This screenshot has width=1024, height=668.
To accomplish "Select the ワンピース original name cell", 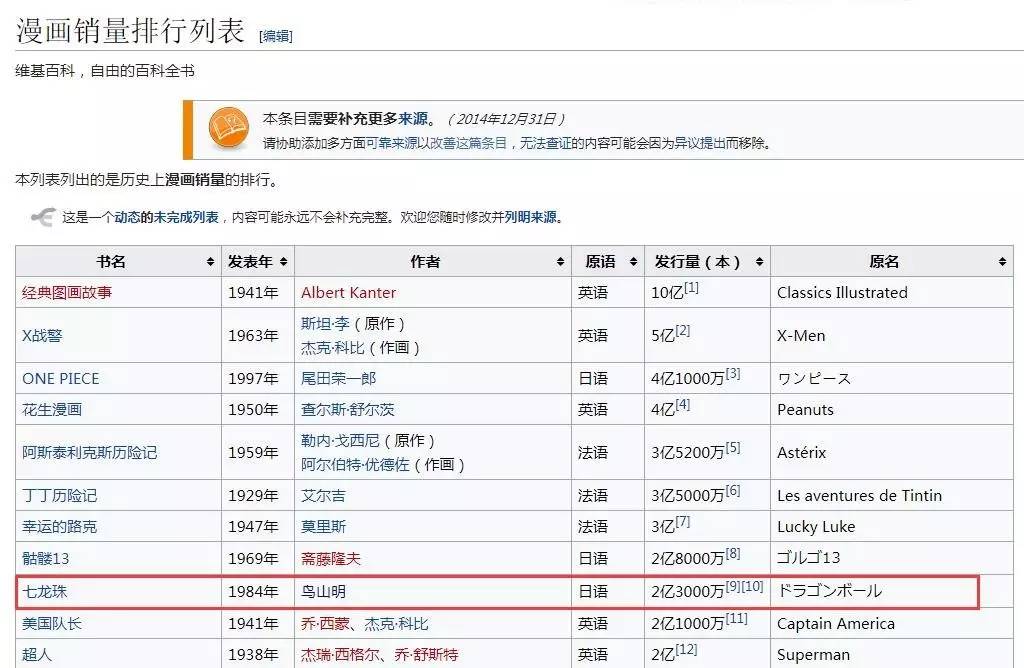I will coord(814,379).
